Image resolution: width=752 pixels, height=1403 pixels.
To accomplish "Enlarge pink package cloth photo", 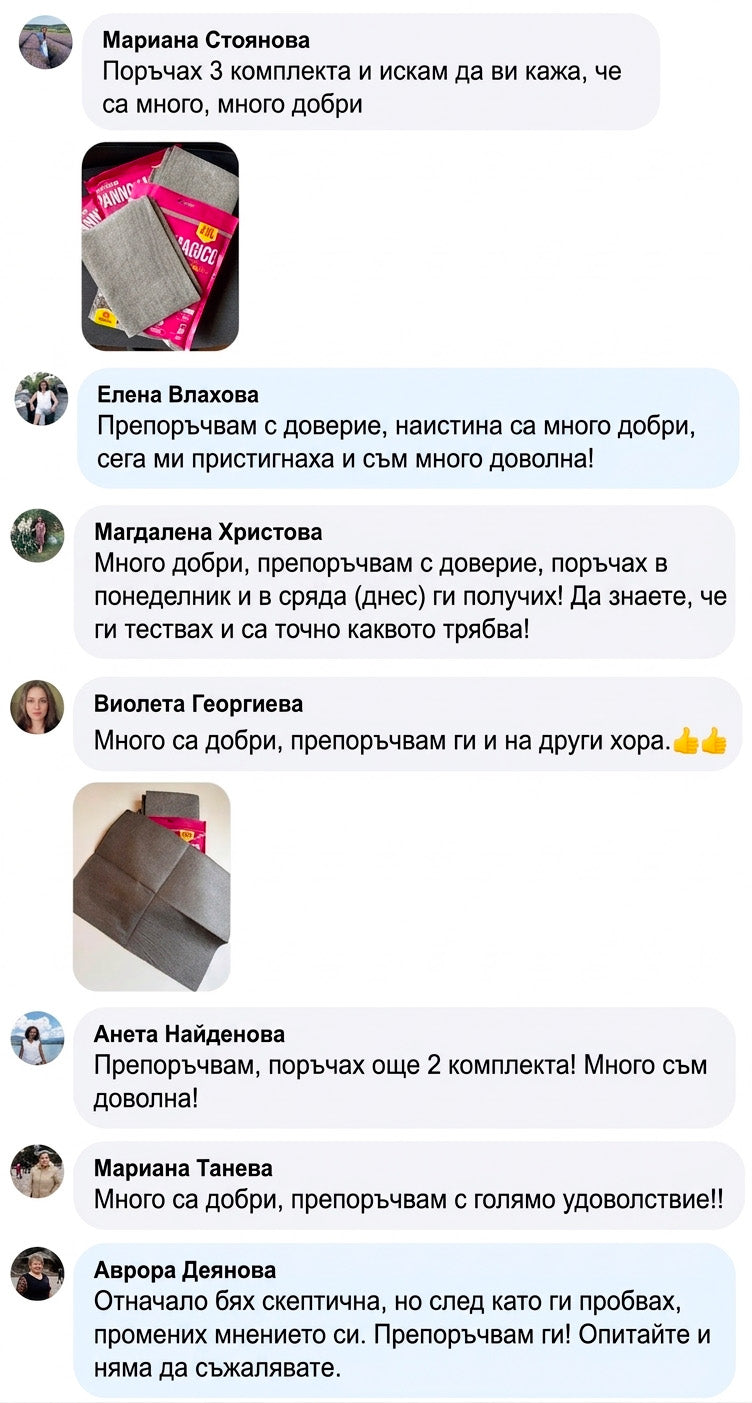I will 160,246.
